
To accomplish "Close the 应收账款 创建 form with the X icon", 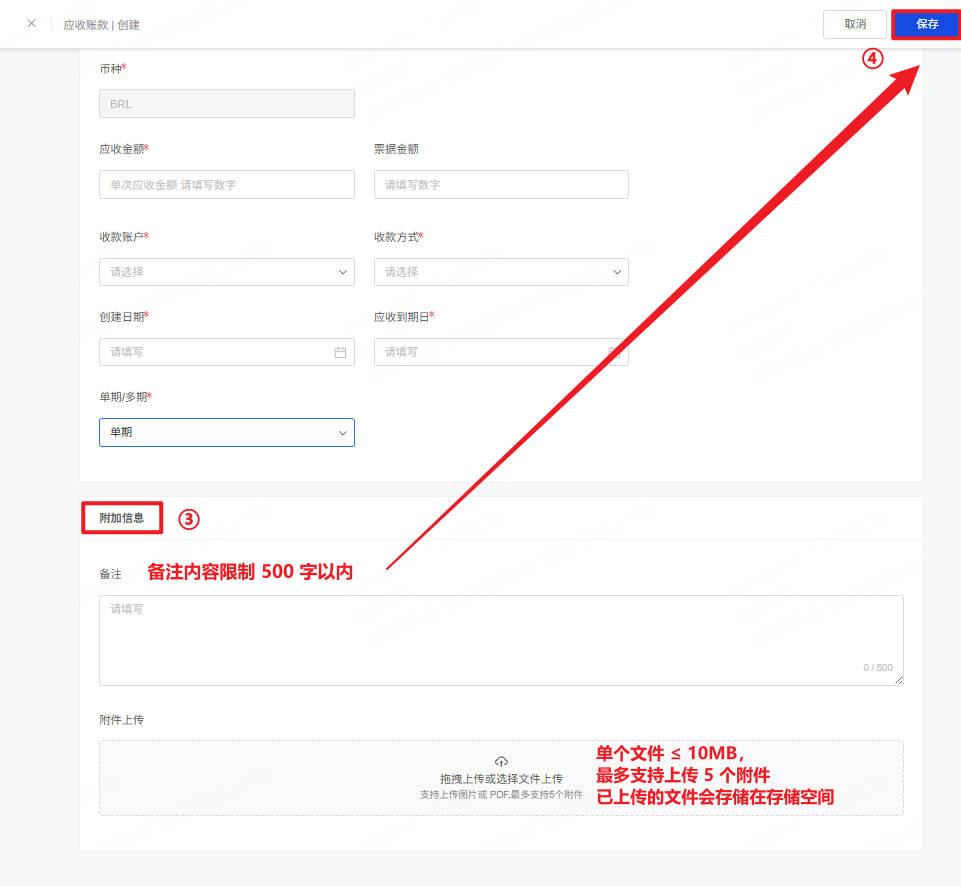I will (x=32, y=23).
